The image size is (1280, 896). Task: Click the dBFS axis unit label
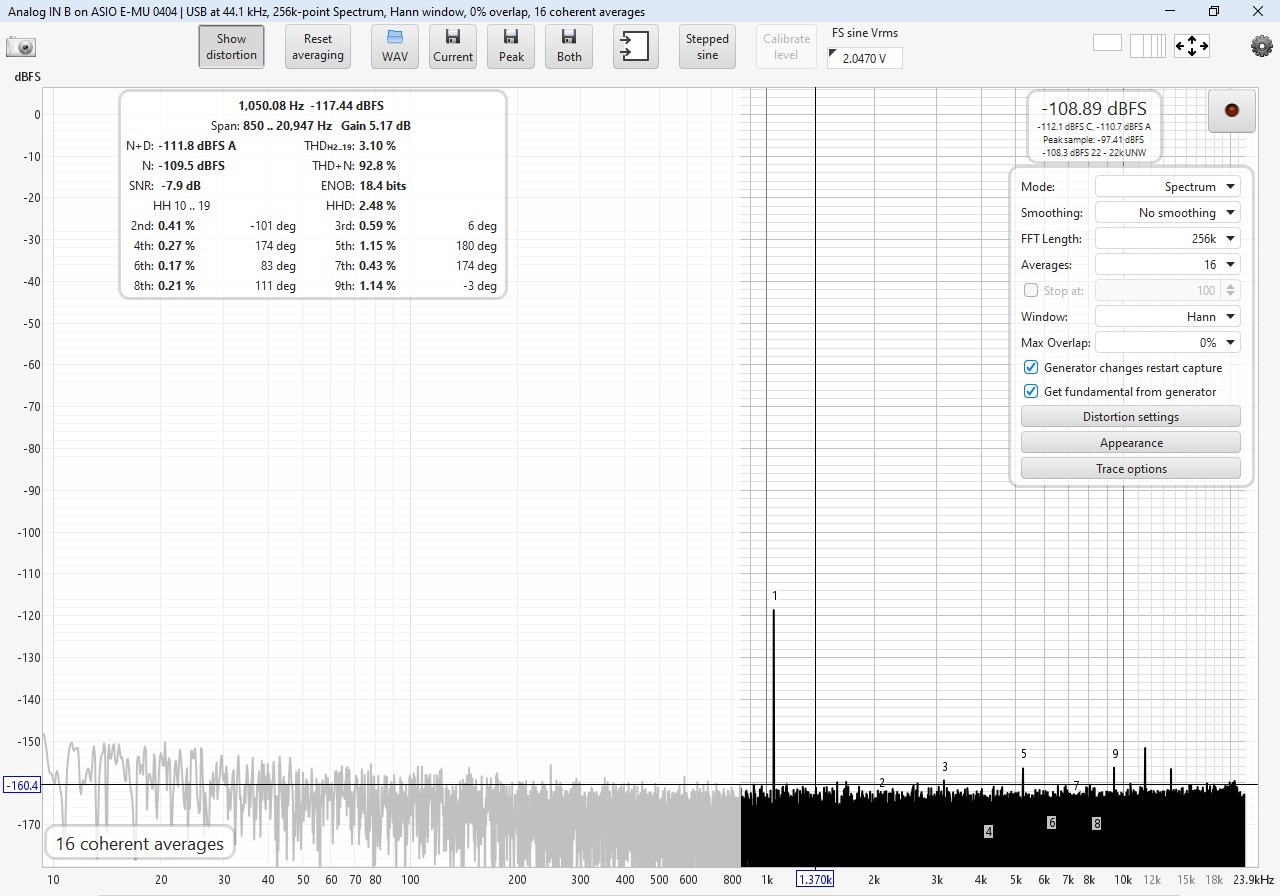click(x=27, y=77)
